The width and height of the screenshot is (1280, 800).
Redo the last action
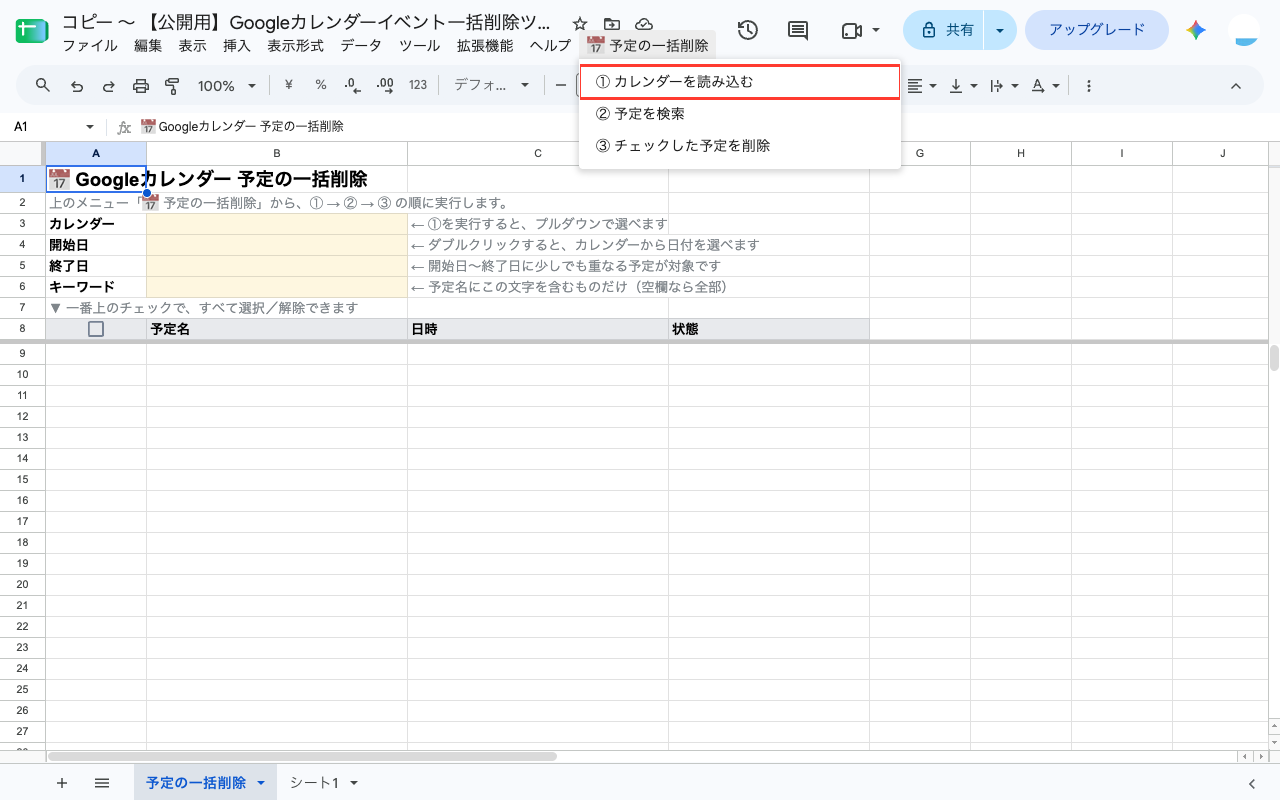(108, 85)
